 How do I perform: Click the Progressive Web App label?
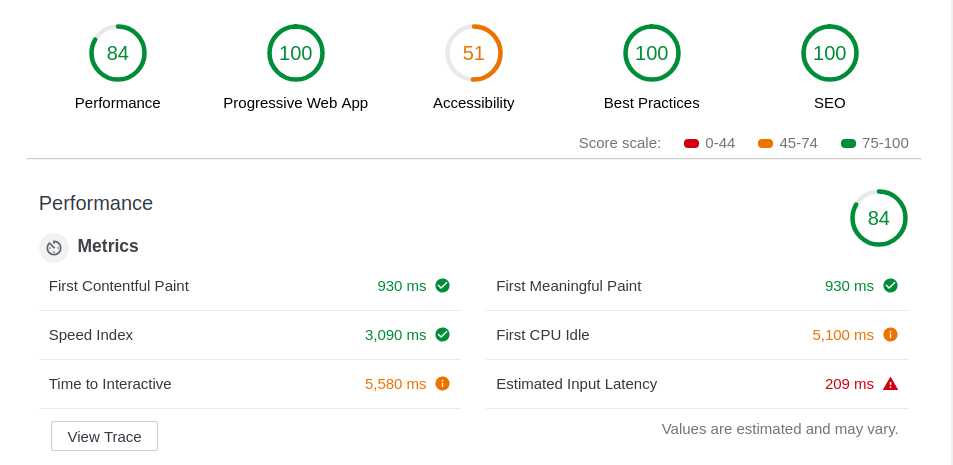(295, 103)
